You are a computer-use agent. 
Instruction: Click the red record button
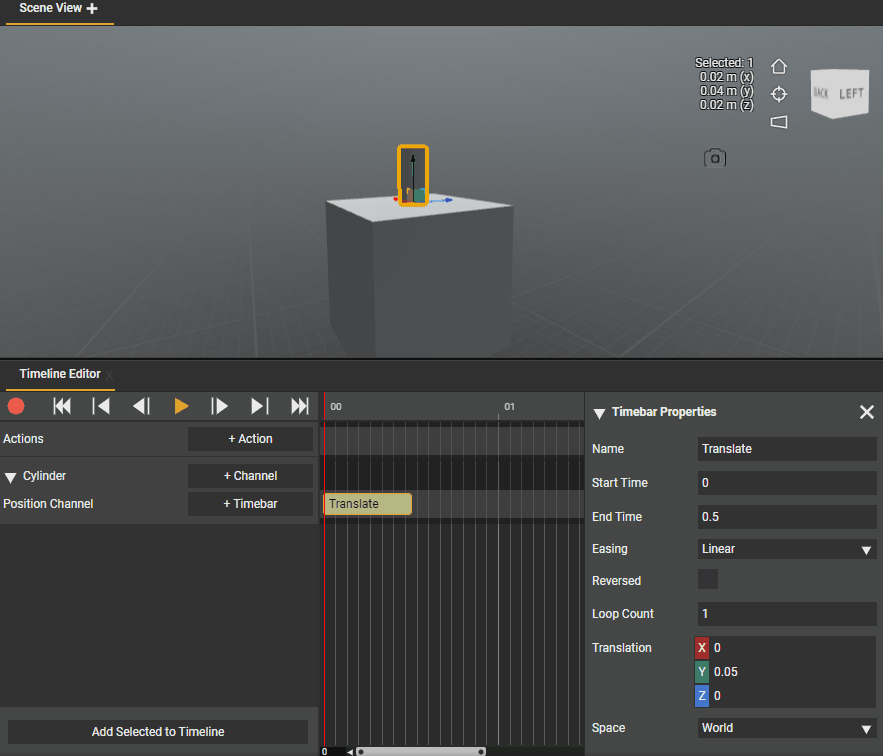16,406
